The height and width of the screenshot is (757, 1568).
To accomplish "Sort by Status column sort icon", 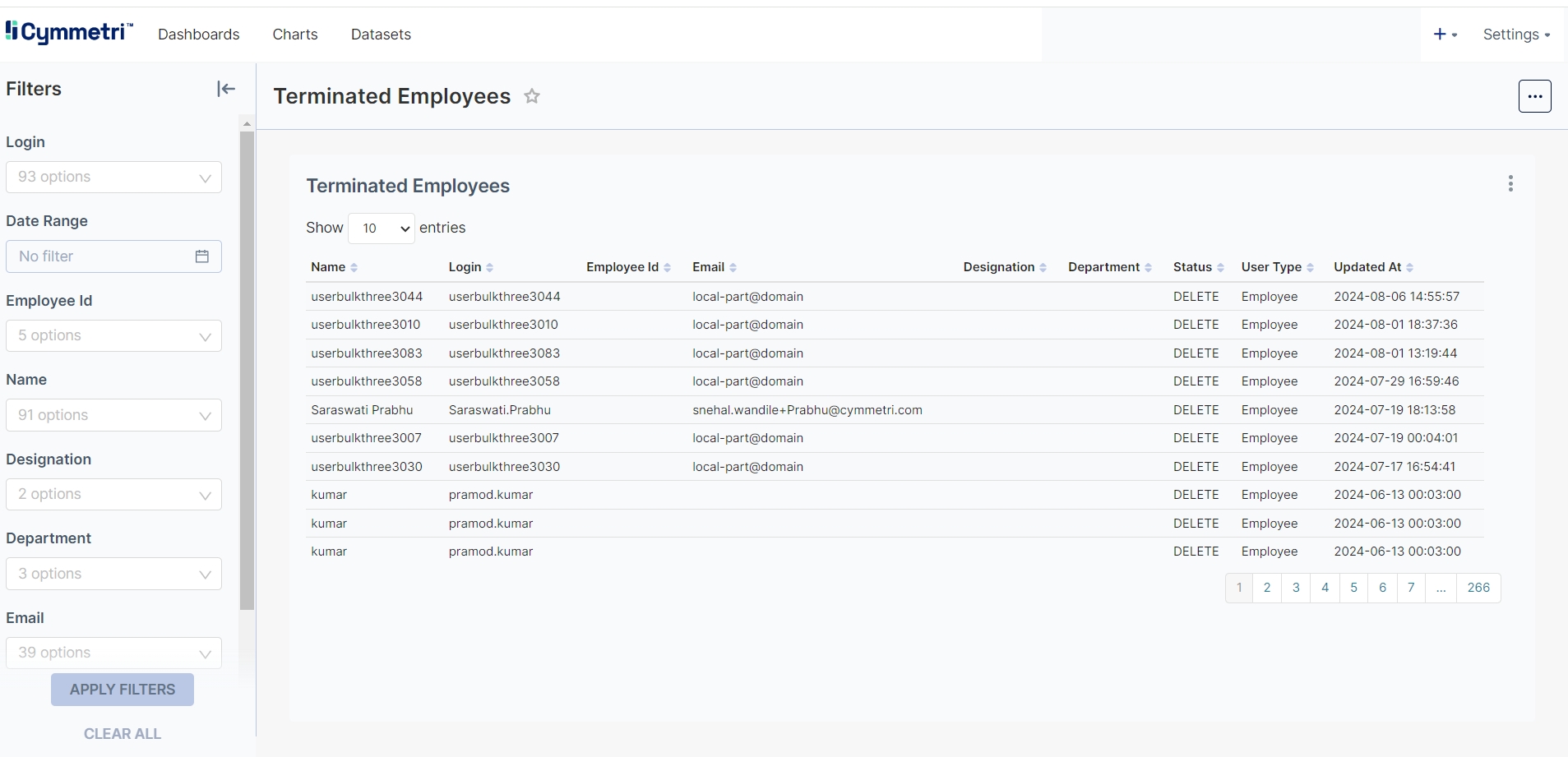I will pos(1220,268).
